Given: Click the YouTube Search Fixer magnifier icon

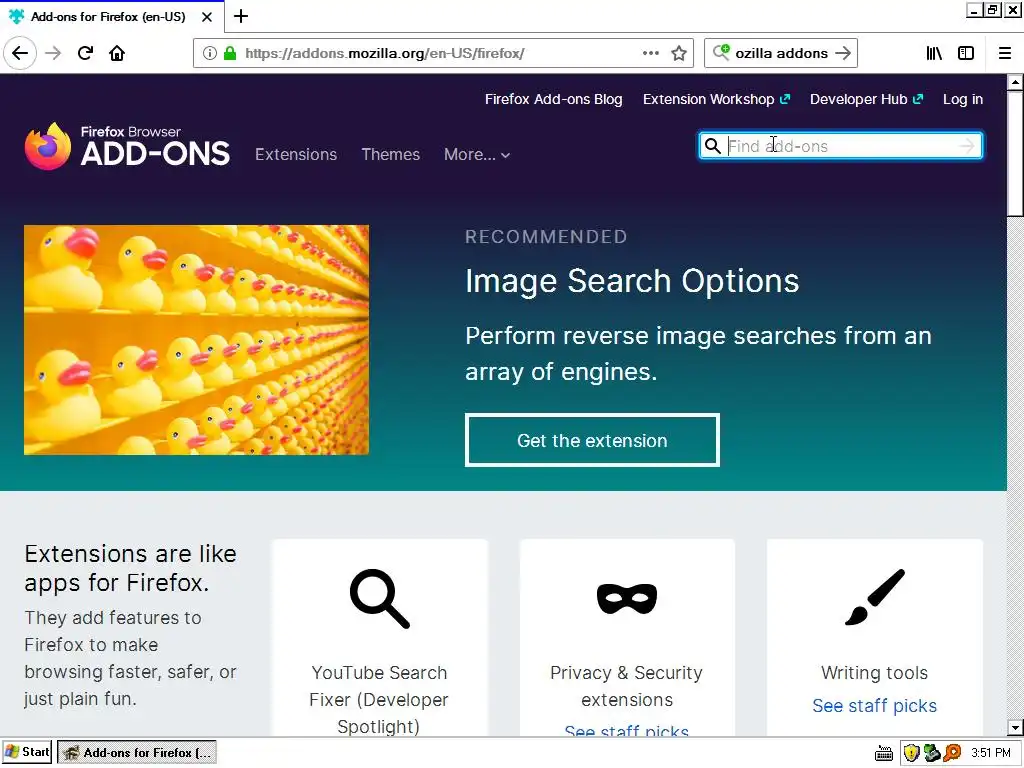Looking at the screenshot, I should point(379,598).
